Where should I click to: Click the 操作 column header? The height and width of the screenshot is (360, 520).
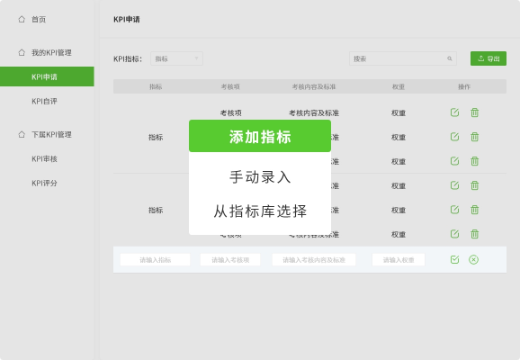[464, 87]
